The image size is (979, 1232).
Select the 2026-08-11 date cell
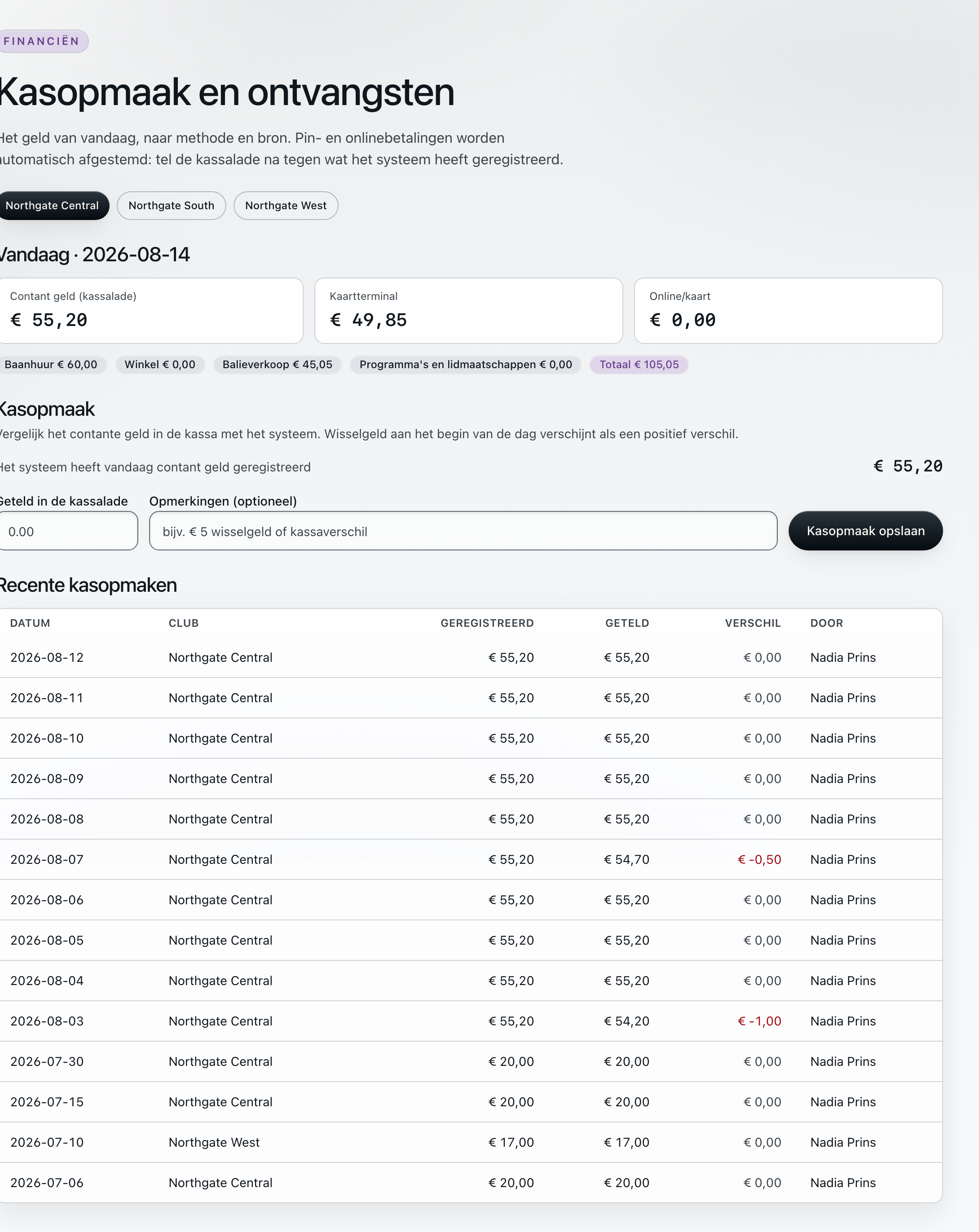point(47,698)
